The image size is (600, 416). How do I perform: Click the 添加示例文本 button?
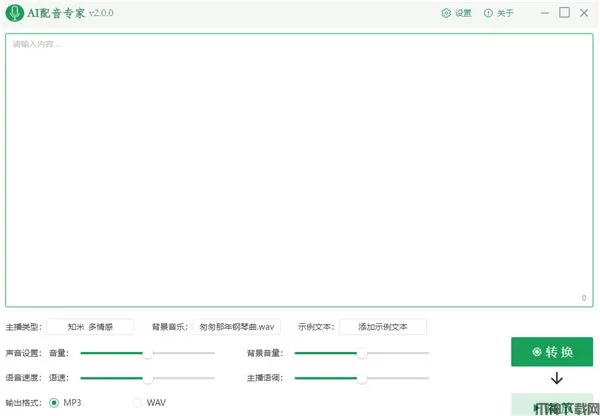coord(382,327)
